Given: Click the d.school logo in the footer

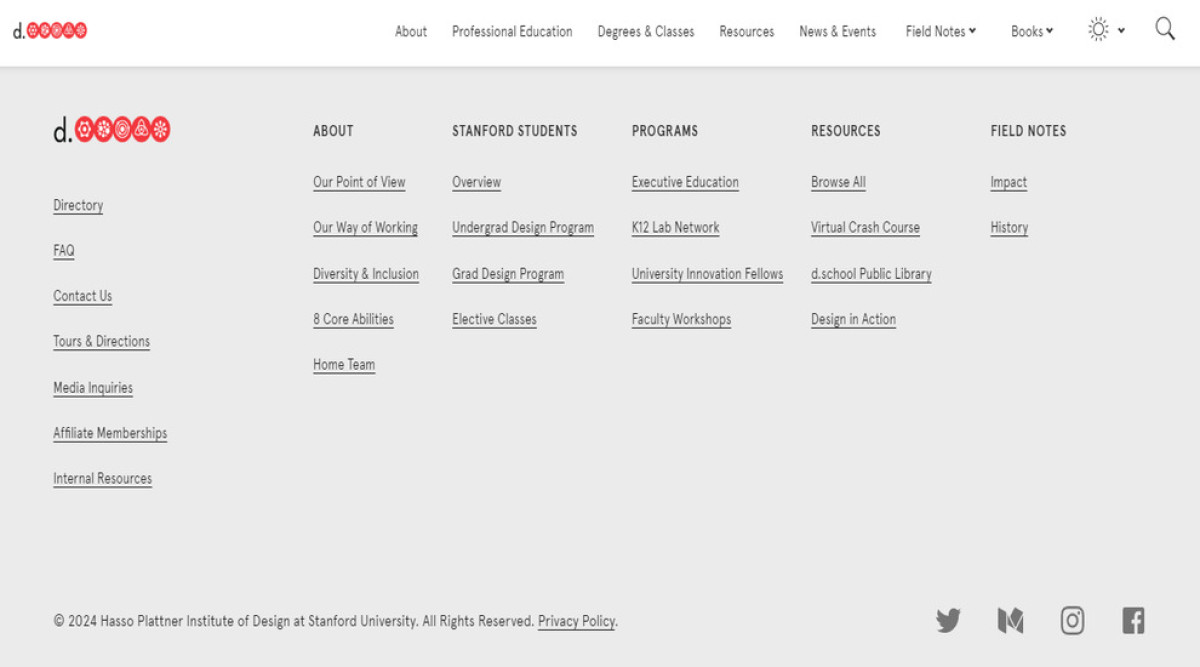Looking at the screenshot, I should [x=113, y=130].
